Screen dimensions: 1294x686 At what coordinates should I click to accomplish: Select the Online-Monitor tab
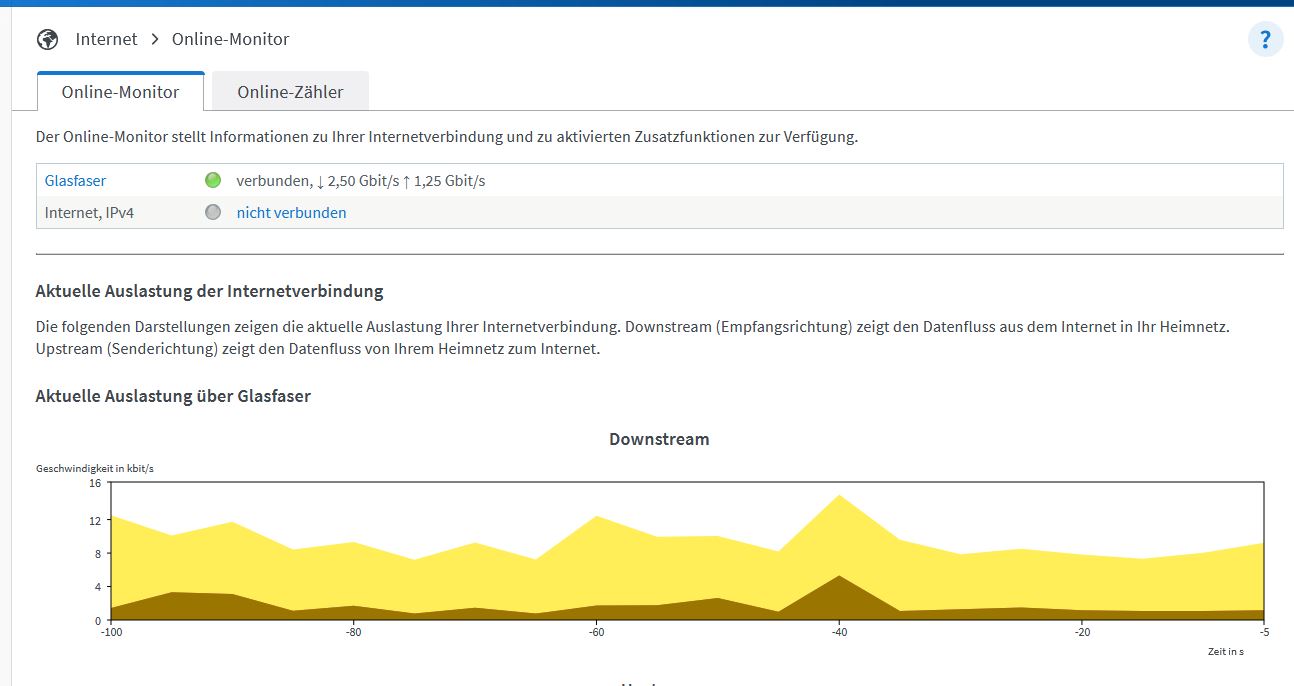tap(120, 92)
